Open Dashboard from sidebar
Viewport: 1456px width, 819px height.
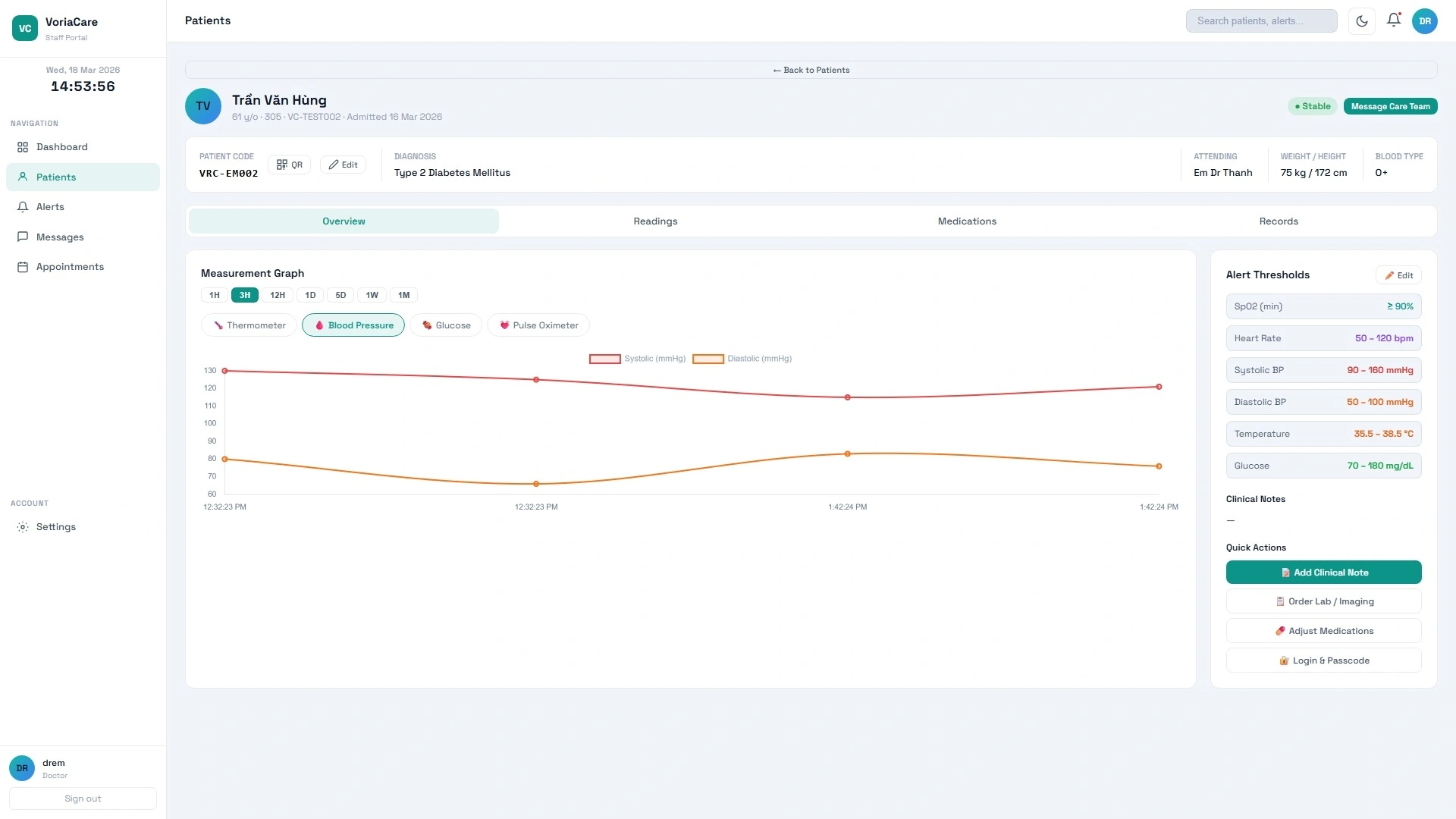pyautogui.click(x=62, y=147)
